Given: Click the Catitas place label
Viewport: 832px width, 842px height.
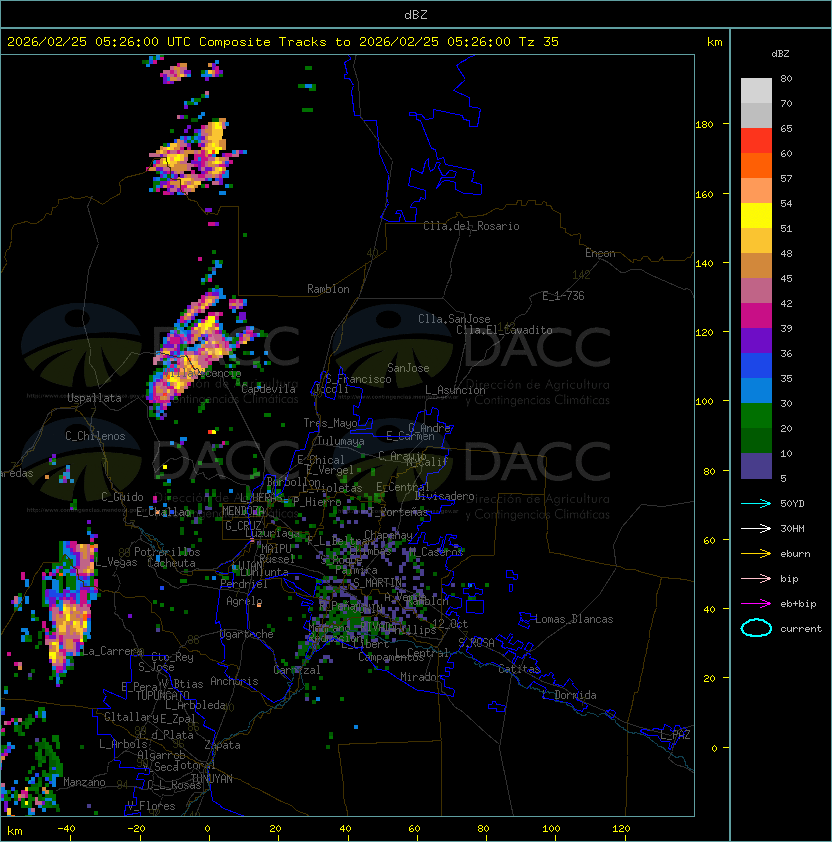Looking at the screenshot, I should (519, 669).
